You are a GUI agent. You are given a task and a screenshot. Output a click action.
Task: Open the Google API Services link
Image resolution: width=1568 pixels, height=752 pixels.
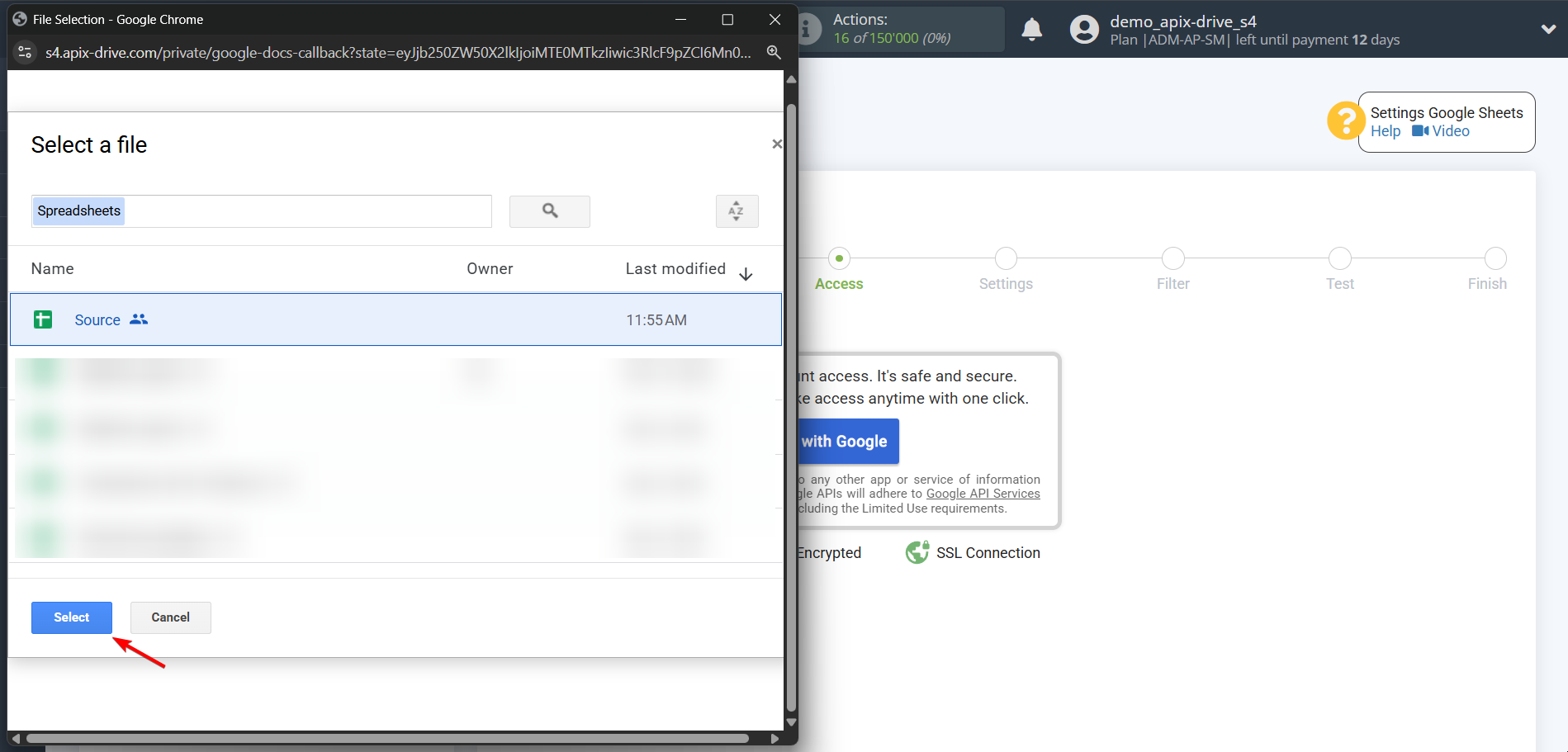[983, 493]
